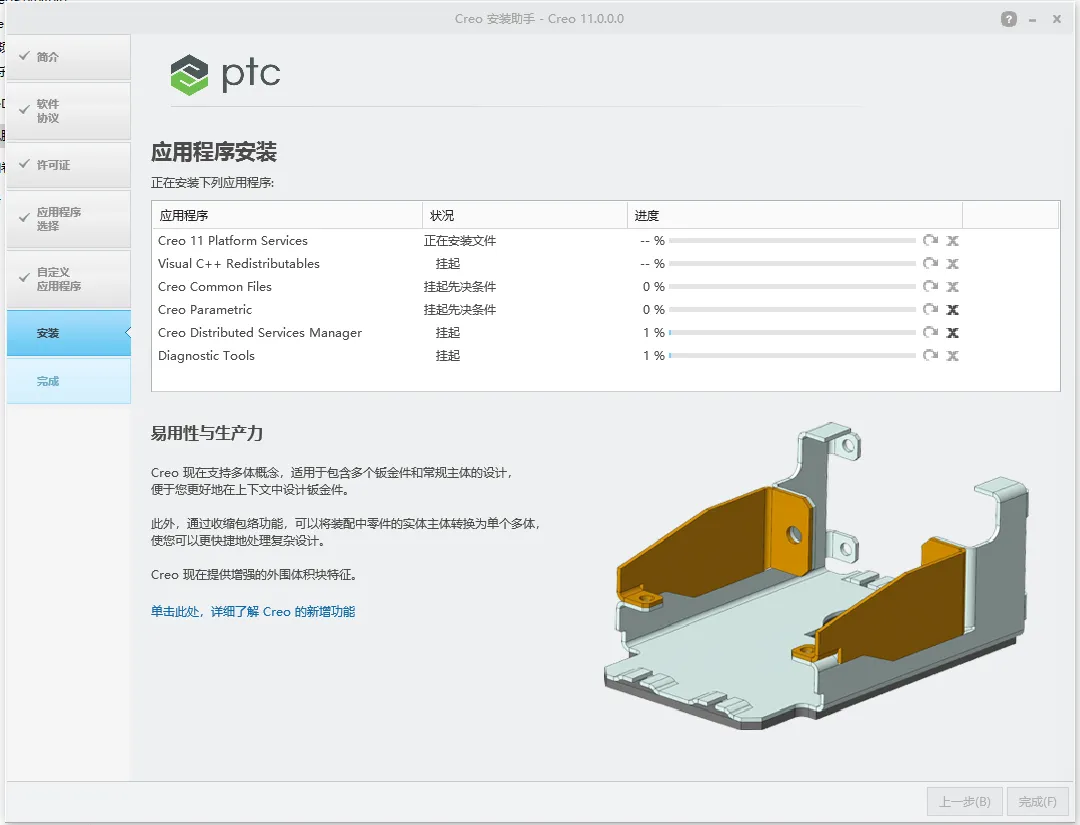Cancel Creo 11 Platform Services installation
The height and width of the screenshot is (825, 1080).
953,241
